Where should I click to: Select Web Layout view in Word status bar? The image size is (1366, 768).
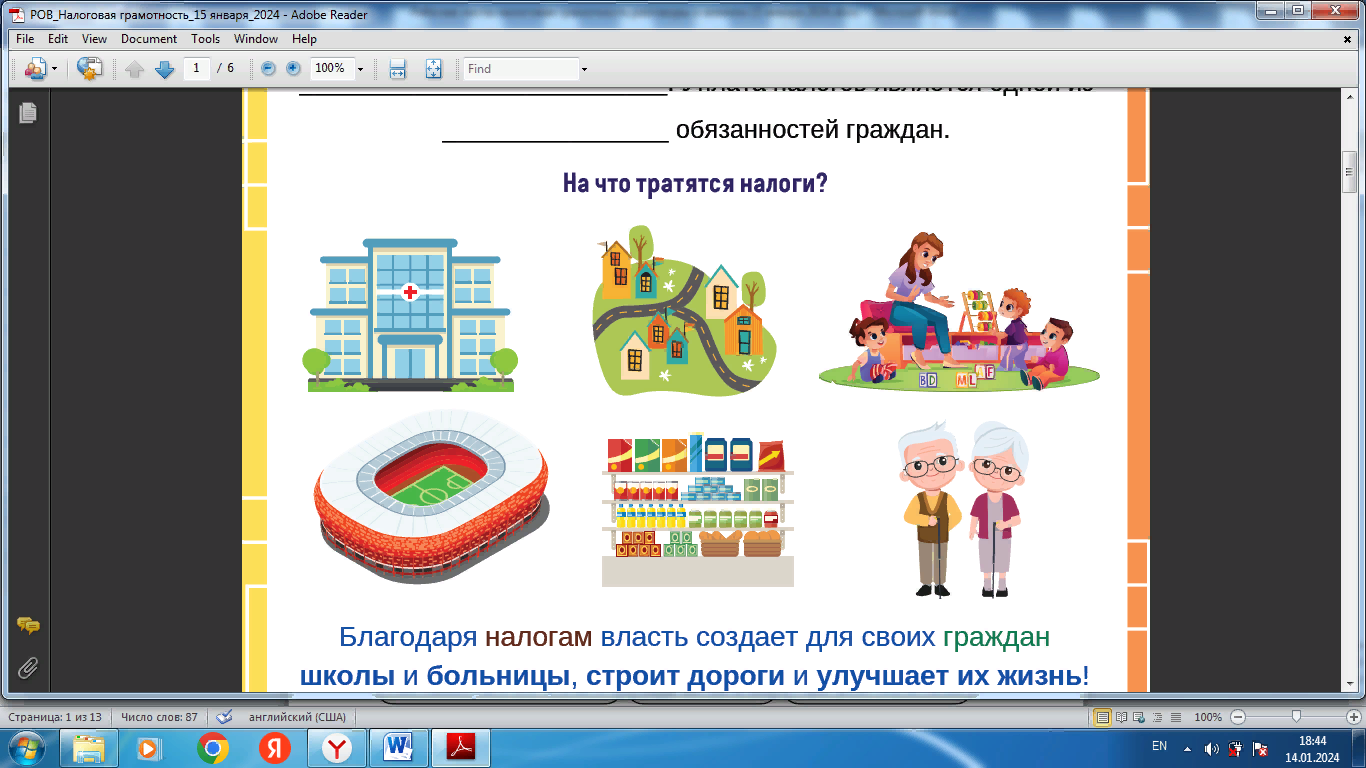[1138, 717]
